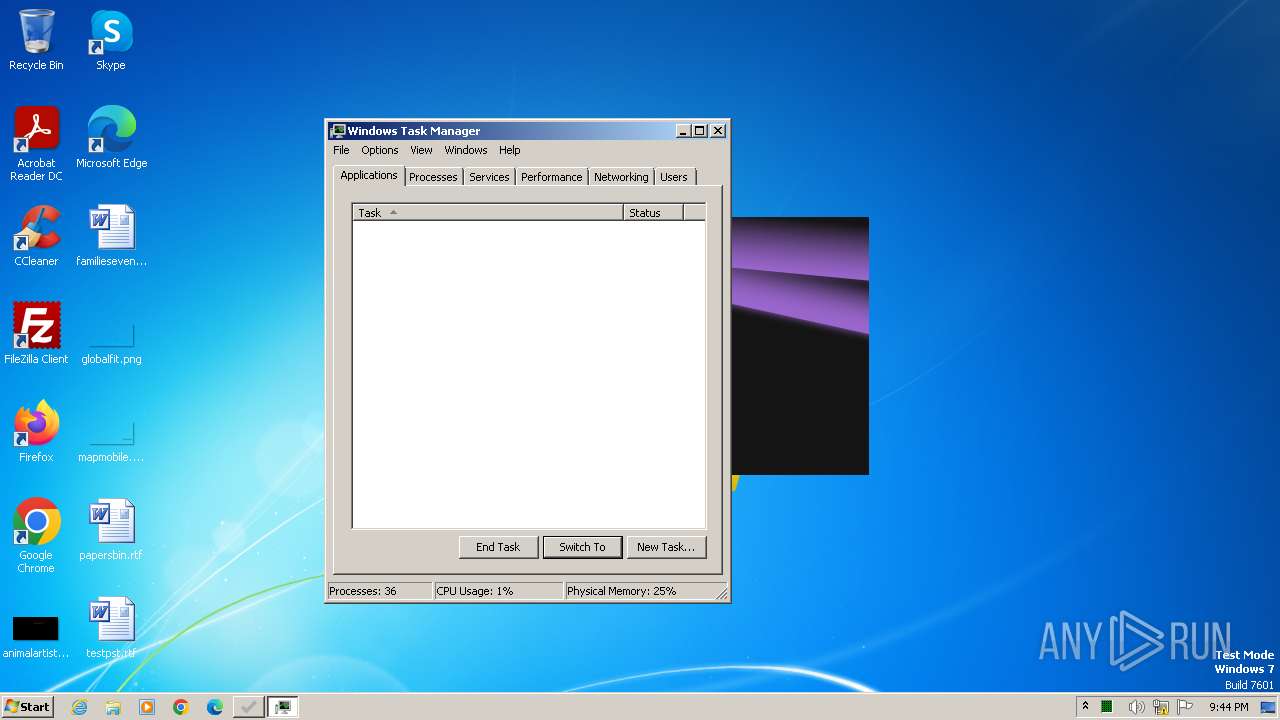Open Edge from the taskbar
The width and height of the screenshot is (1280, 720).
[x=215, y=707]
